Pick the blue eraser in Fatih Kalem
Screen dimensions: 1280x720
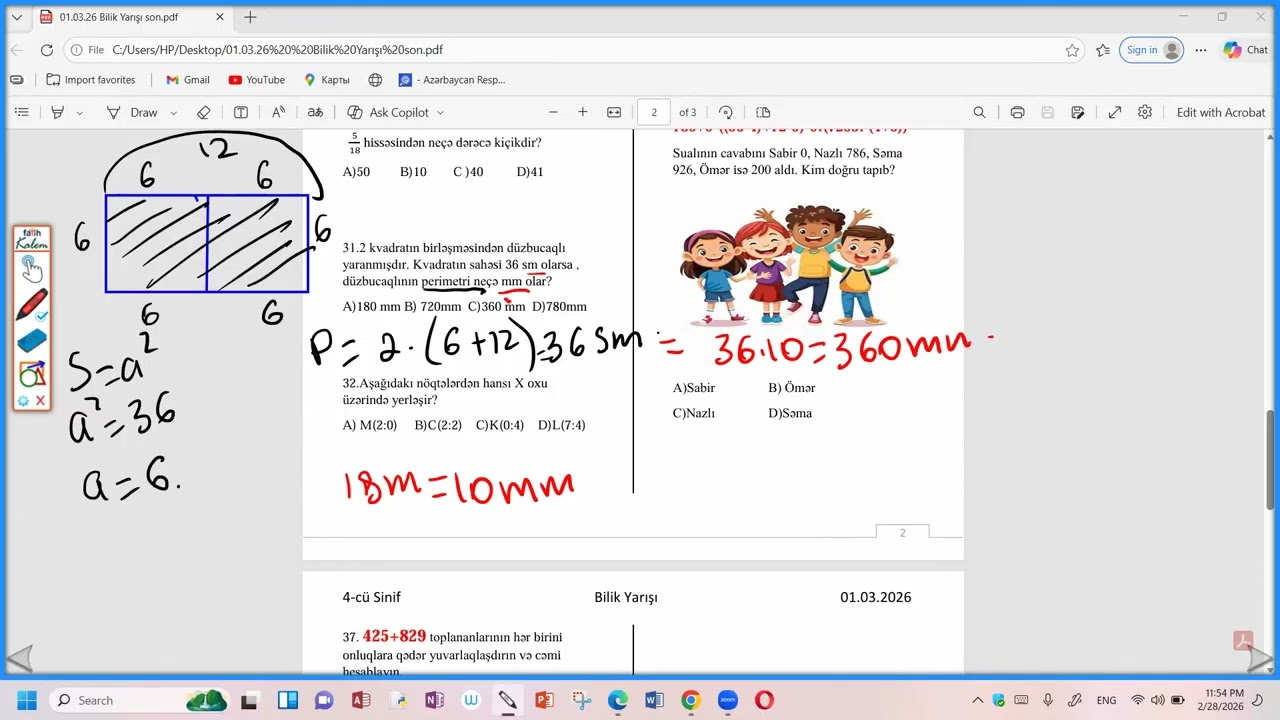32,341
